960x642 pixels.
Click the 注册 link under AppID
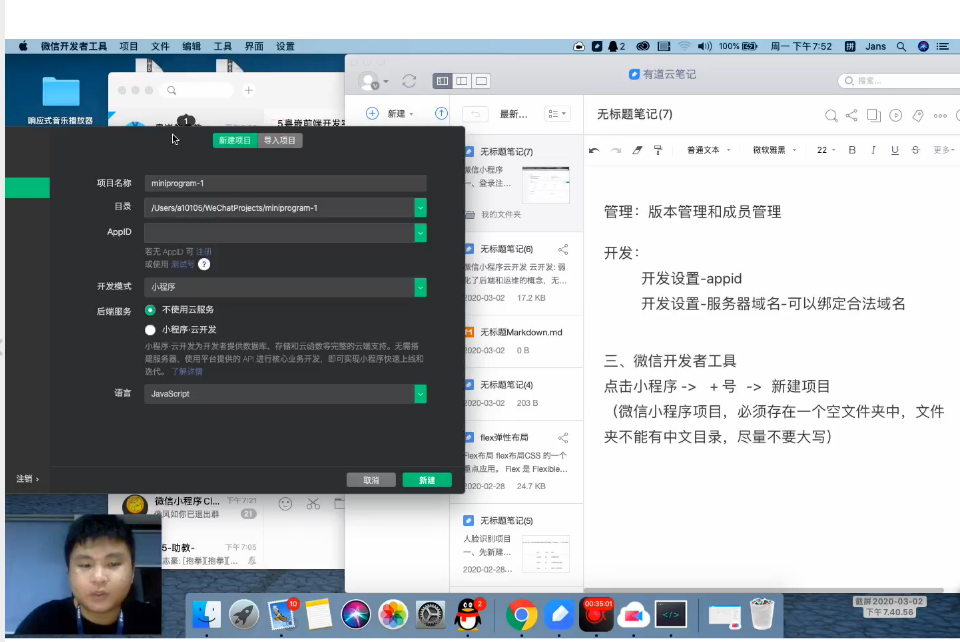click(x=204, y=252)
